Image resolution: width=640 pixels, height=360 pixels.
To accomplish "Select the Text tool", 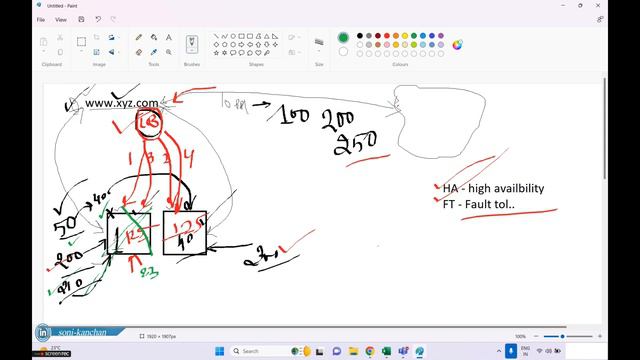I will 169,38.
